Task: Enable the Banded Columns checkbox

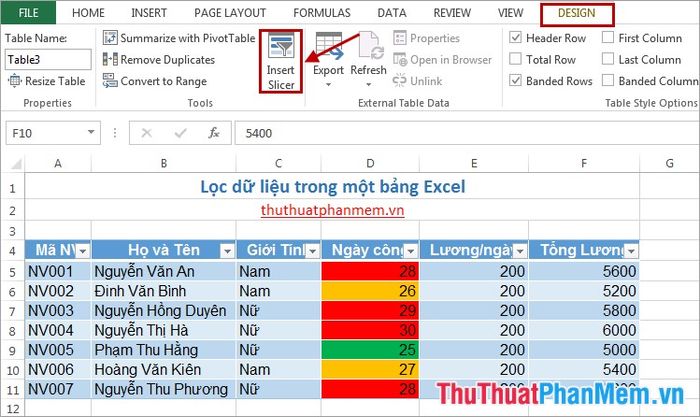Action: point(608,80)
